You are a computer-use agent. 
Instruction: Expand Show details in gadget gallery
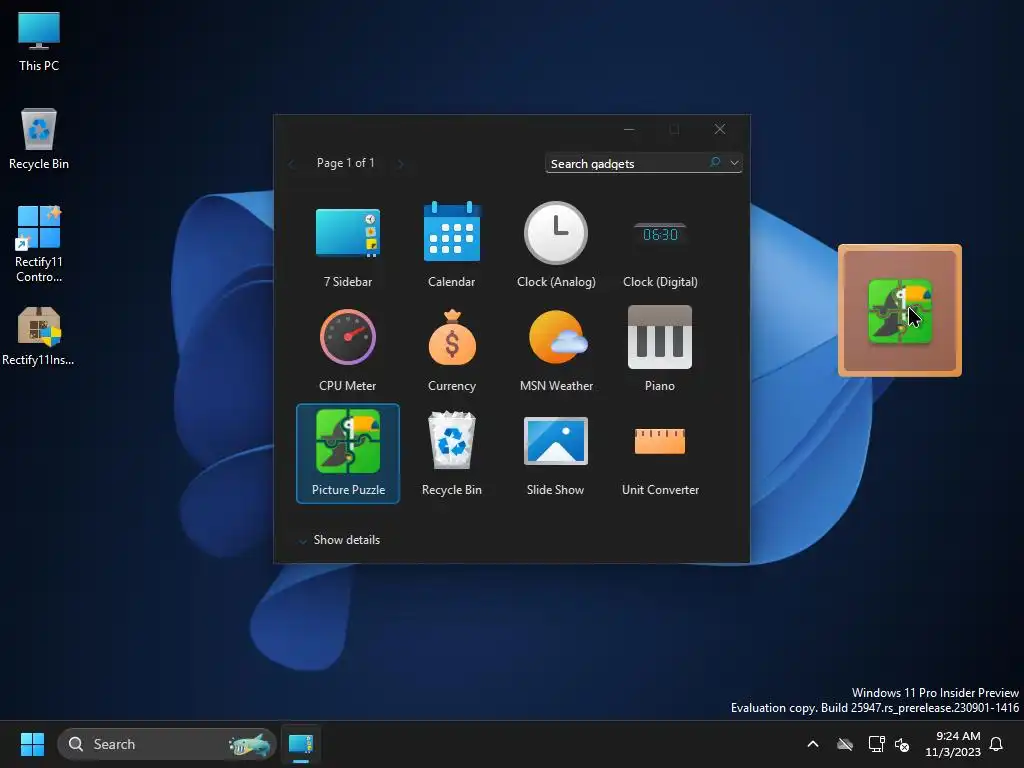(339, 540)
